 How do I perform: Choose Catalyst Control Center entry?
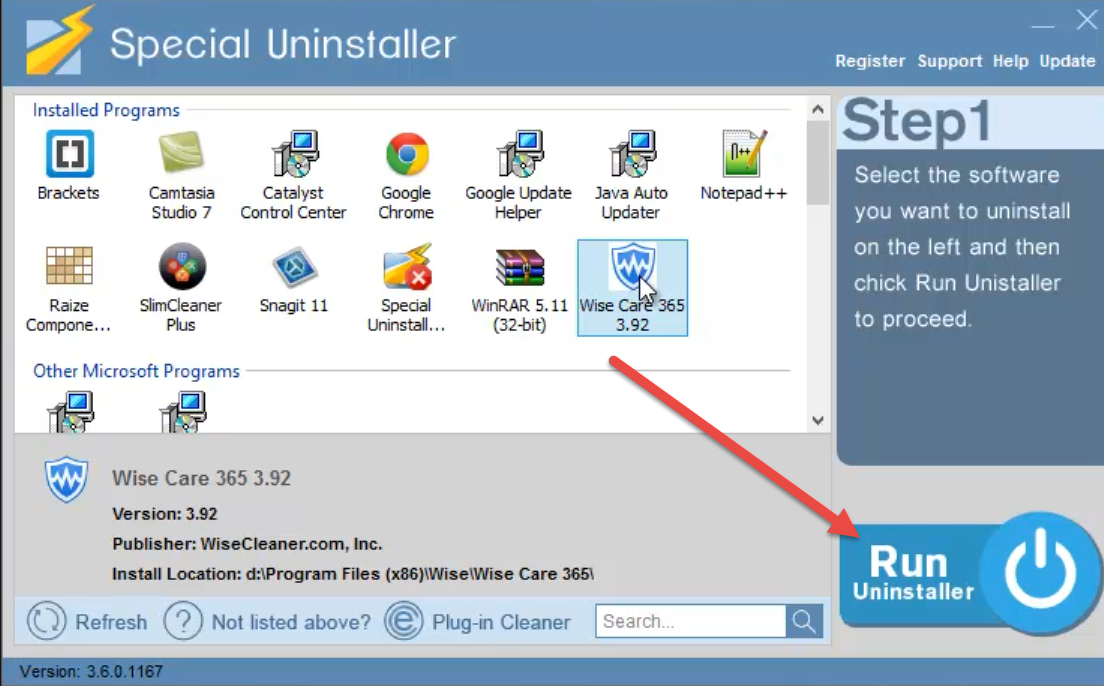click(x=294, y=175)
